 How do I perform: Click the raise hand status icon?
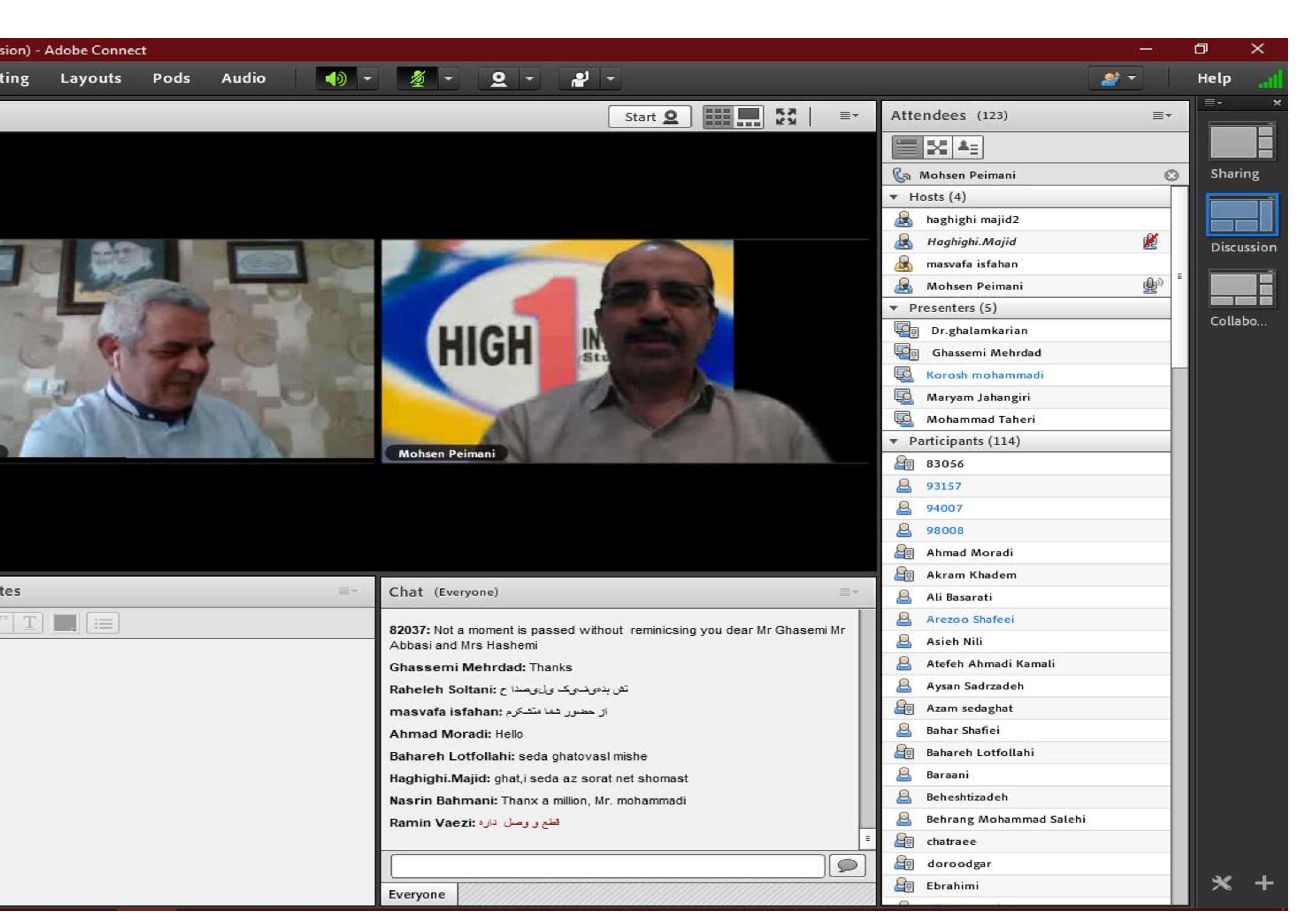579,79
